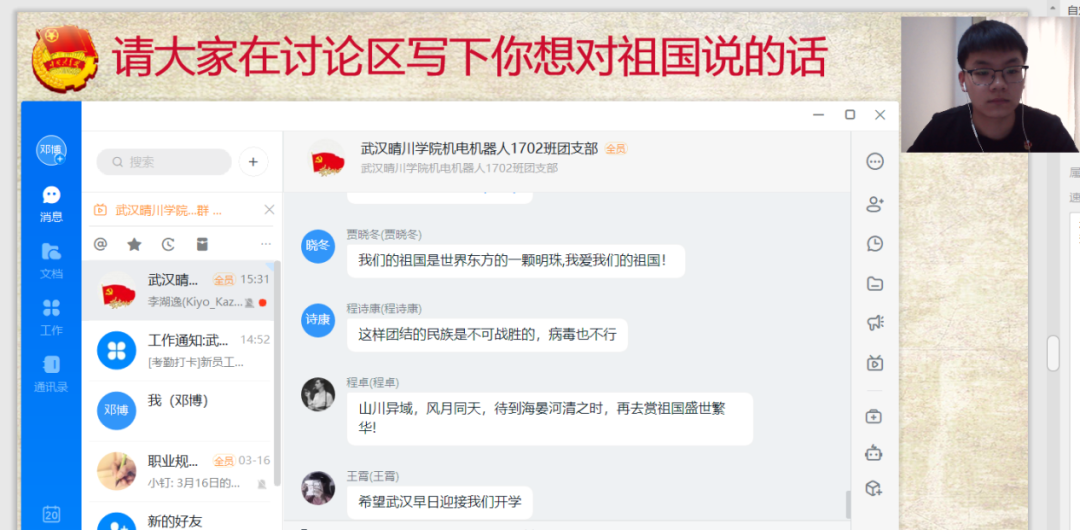
Task: Click the search (搜索) input field
Action: pos(164,162)
